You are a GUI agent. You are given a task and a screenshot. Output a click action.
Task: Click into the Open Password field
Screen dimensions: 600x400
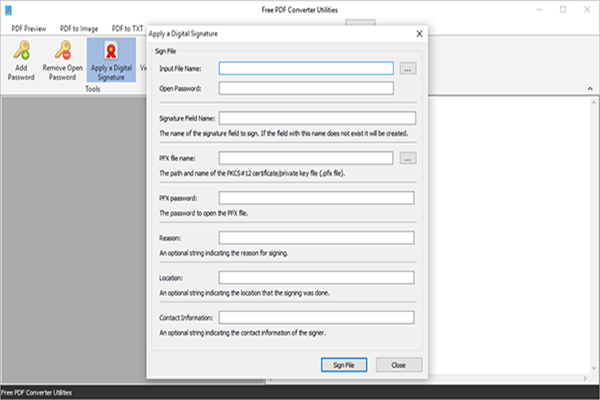306,88
